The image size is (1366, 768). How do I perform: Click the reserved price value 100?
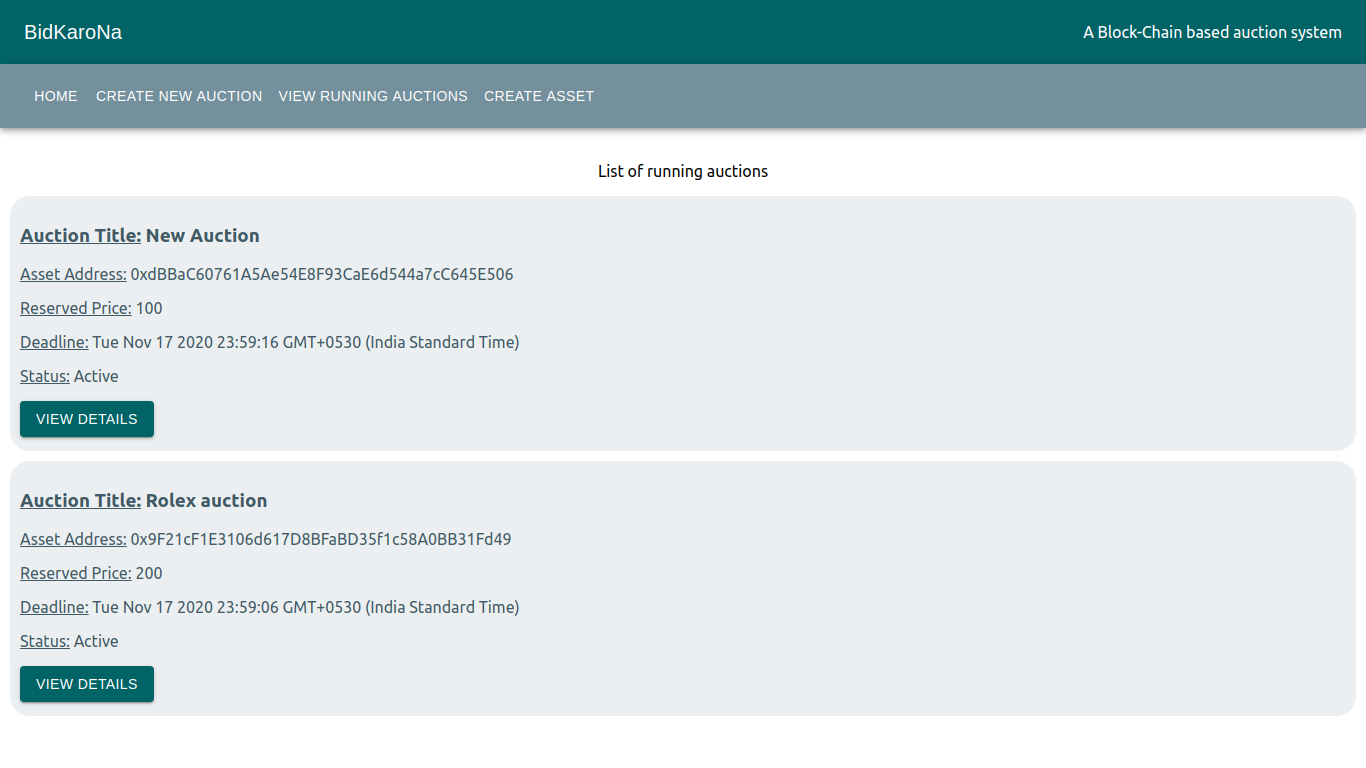(x=149, y=308)
